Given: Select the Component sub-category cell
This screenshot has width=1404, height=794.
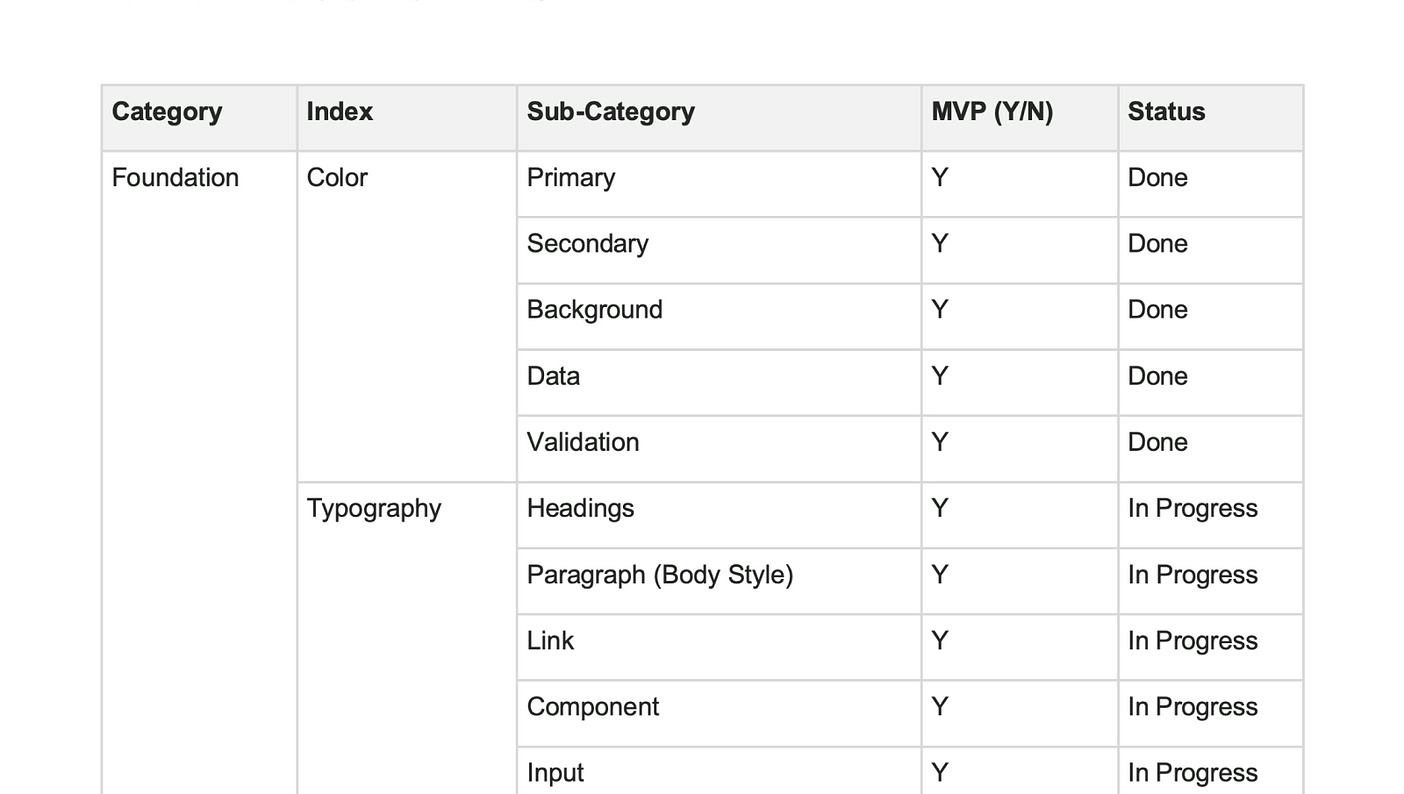Looking at the screenshot, I should click(x=719, y=713).
